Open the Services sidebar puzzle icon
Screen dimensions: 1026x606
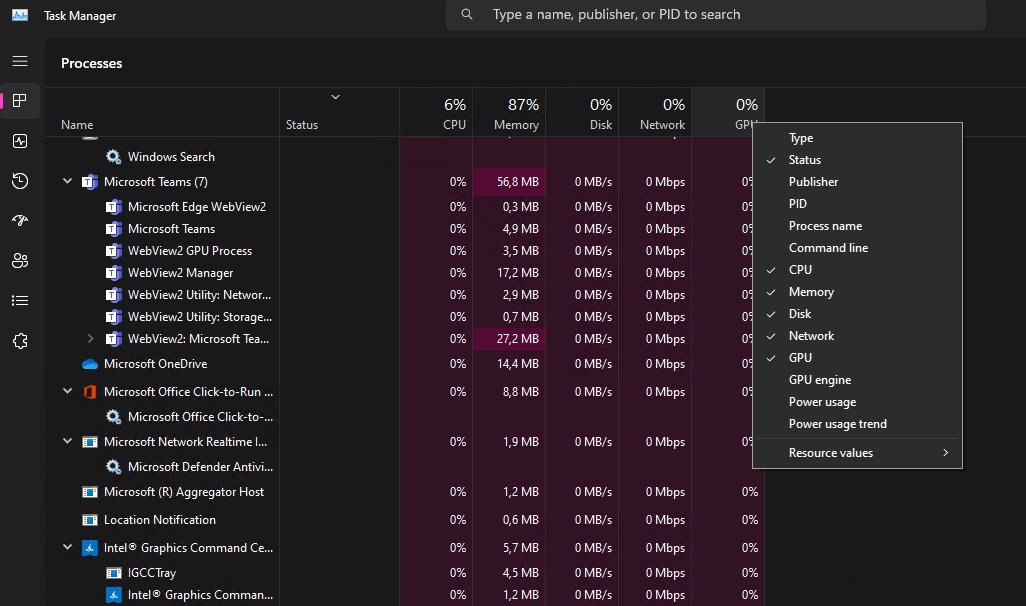pyautogui.click(x=20, y=341)
